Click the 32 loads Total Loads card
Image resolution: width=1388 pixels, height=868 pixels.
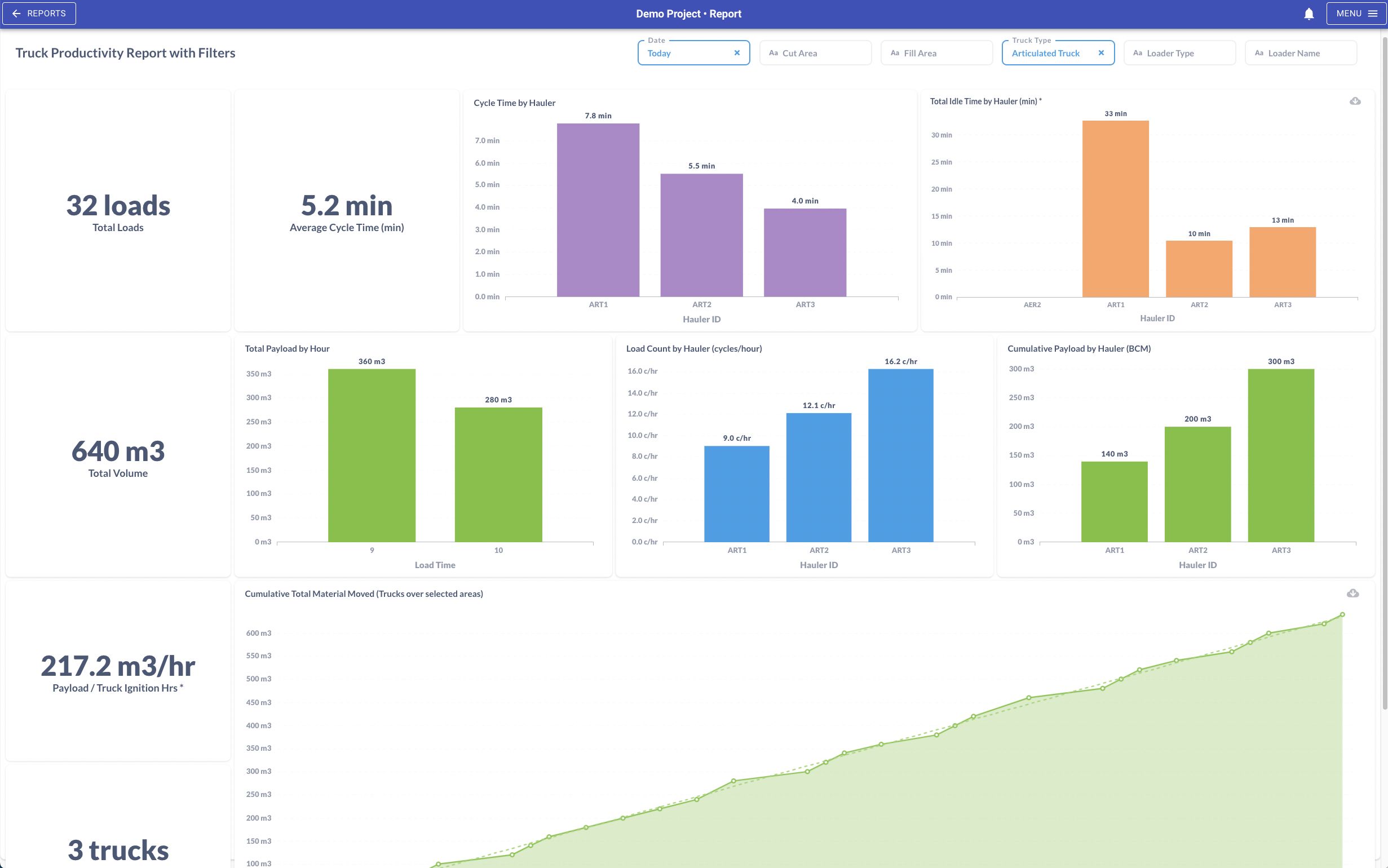(118, 211)
